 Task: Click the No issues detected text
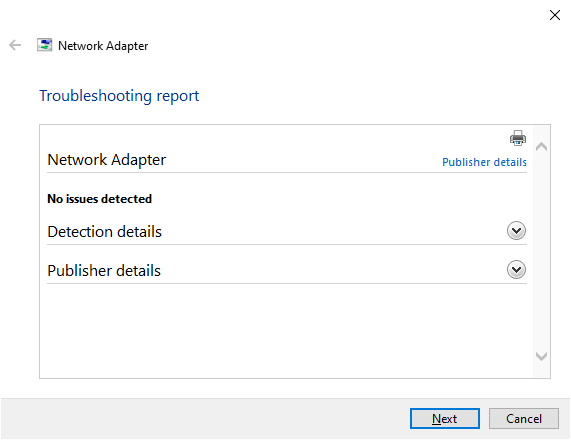pos(99,199)
